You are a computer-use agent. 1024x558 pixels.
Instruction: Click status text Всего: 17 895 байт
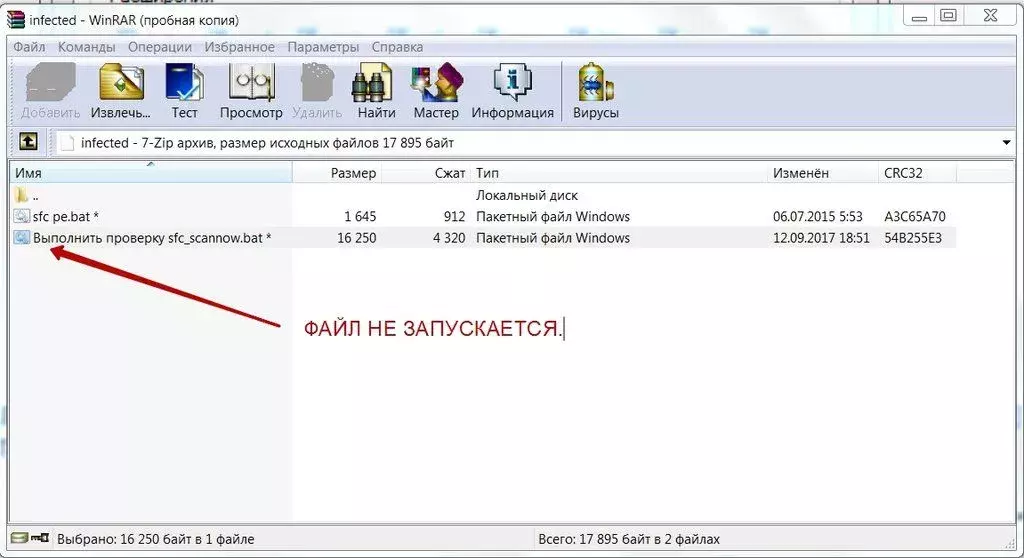(x=628, y=539)
